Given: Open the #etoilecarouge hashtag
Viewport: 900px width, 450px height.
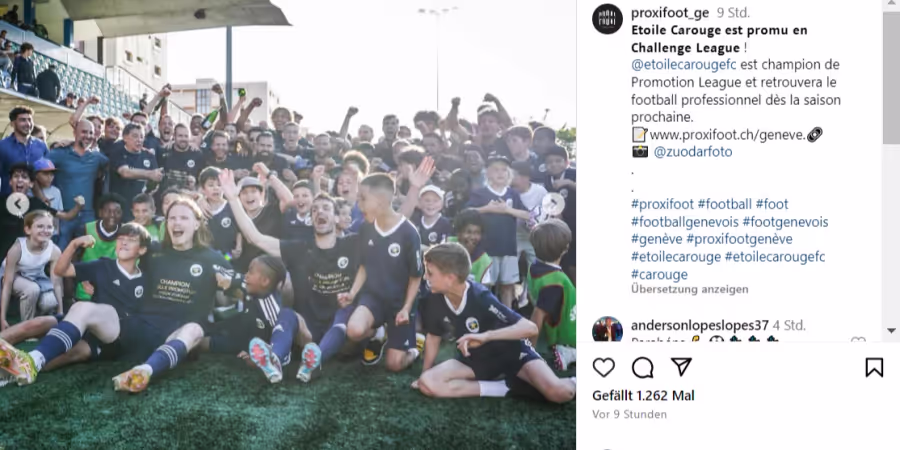Looking at the screenshot, I should (676, 257).
